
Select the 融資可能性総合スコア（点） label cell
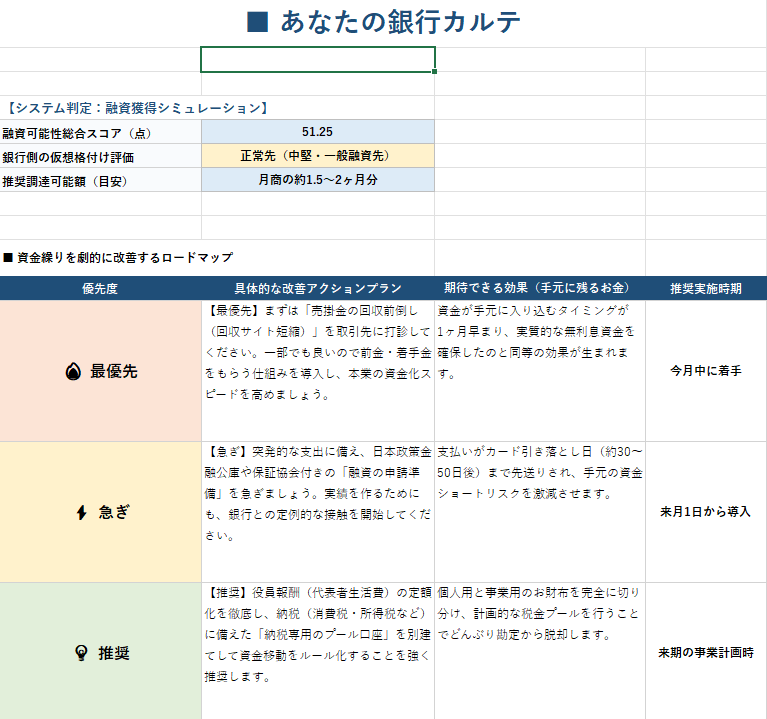(x=100, y=132)
